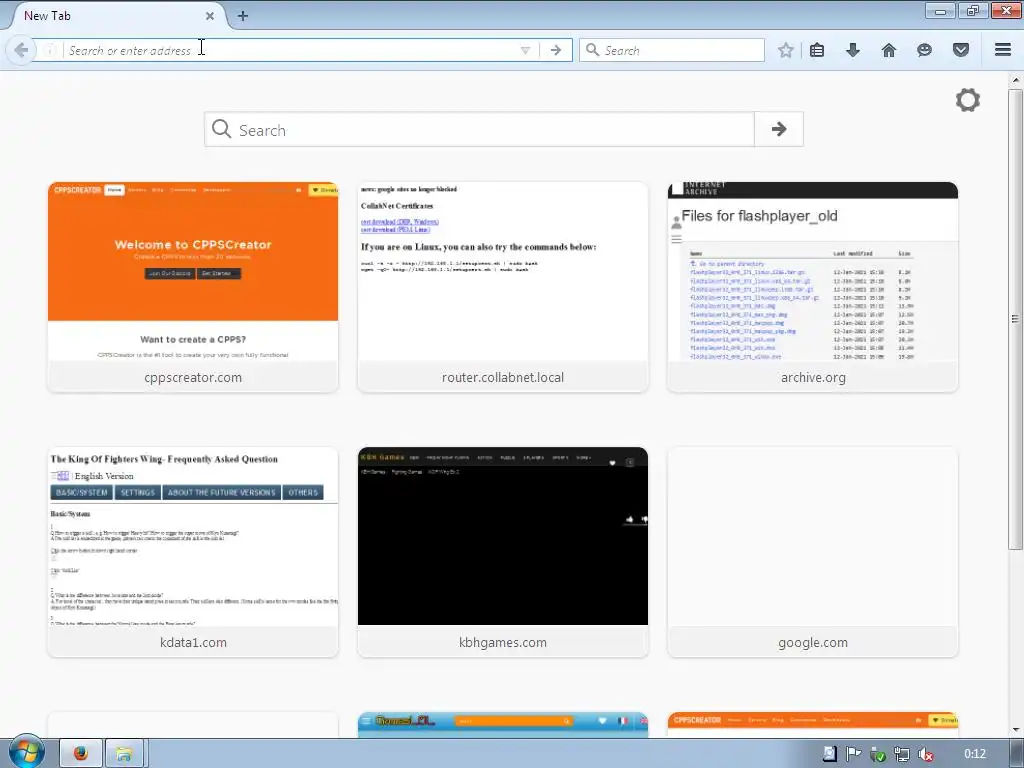Viewport: 1024px width, 768px height.
Task: Open google.com tile
Action: [812, 552]
